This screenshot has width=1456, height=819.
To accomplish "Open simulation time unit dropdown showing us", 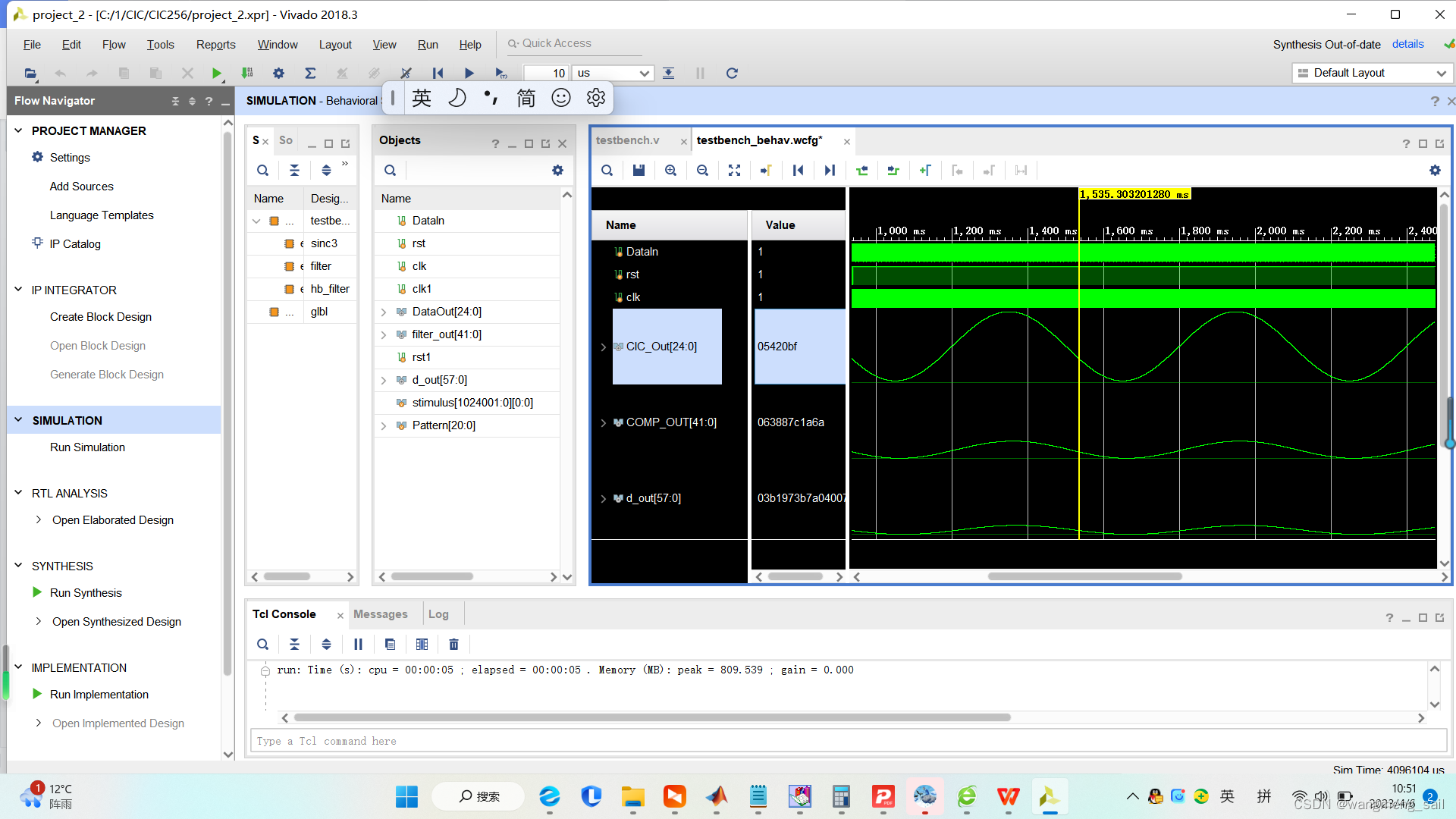I will (x=613, y=73).
